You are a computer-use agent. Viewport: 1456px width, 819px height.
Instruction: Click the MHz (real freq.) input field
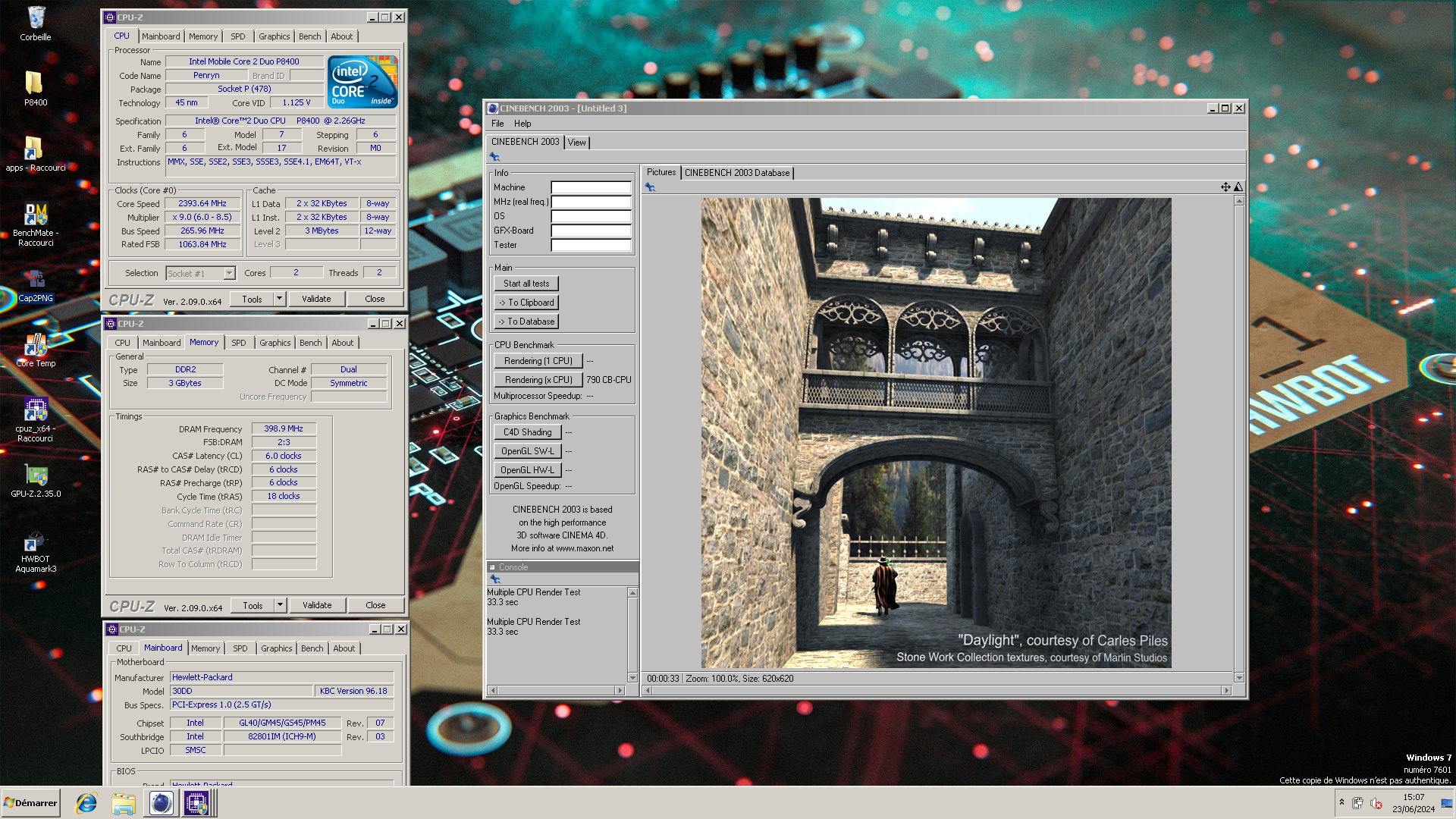pos(591,202)
